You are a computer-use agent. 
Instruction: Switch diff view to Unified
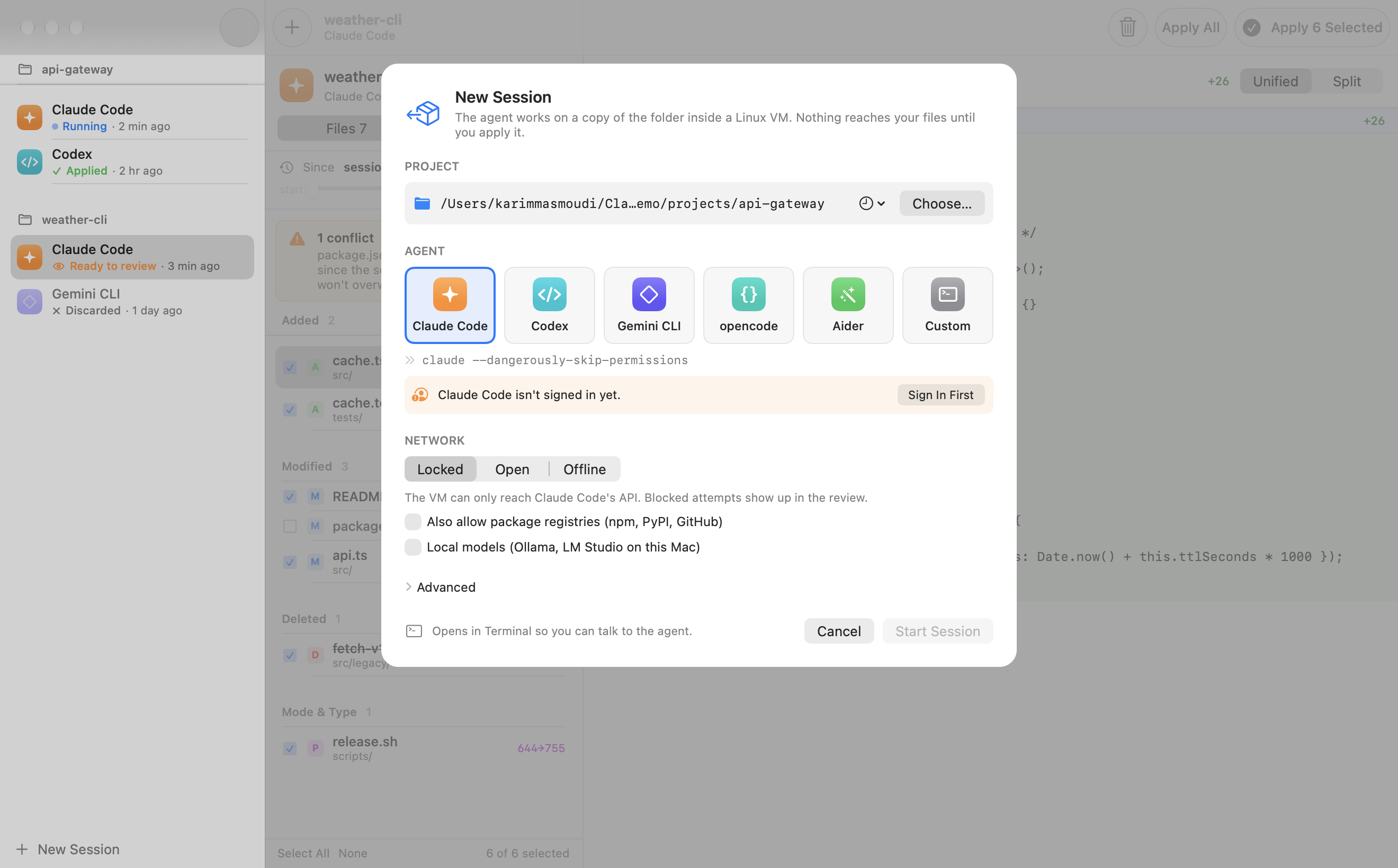[1275, 81]
